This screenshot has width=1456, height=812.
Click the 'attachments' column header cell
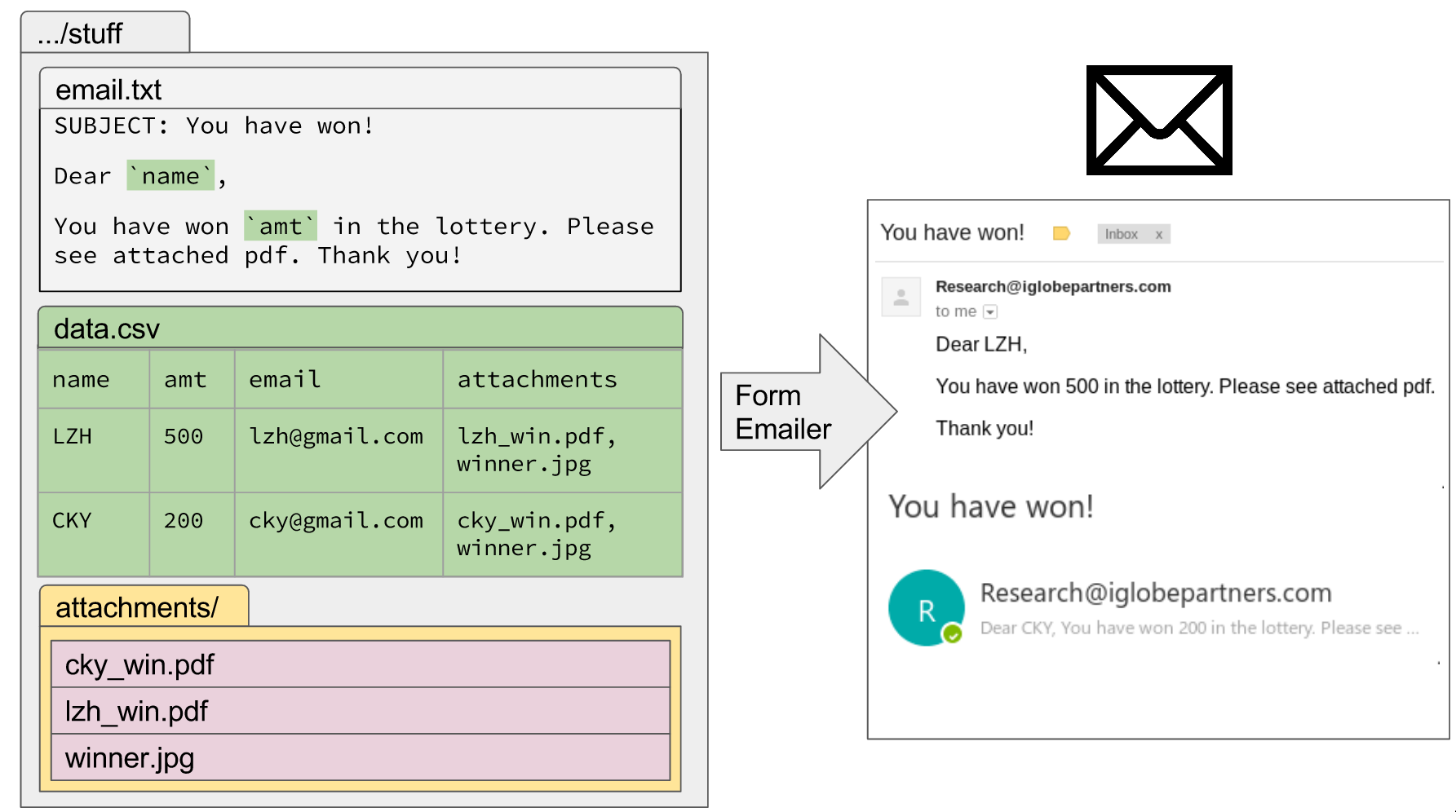(x=563, y=379)
